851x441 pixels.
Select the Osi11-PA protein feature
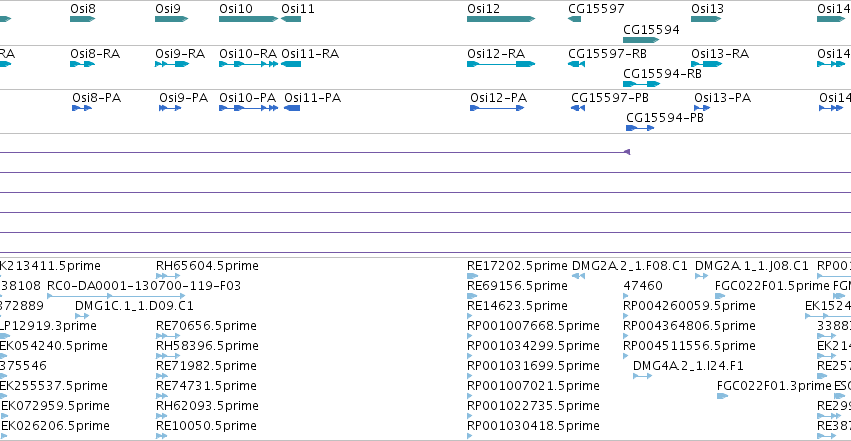(292, 108)
